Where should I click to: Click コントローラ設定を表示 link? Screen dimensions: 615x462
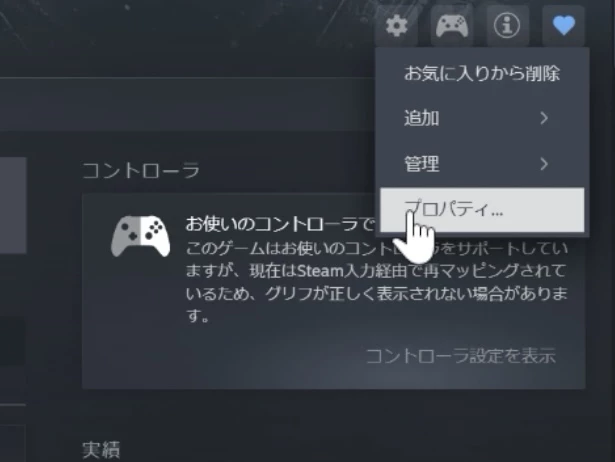[461, 356]
